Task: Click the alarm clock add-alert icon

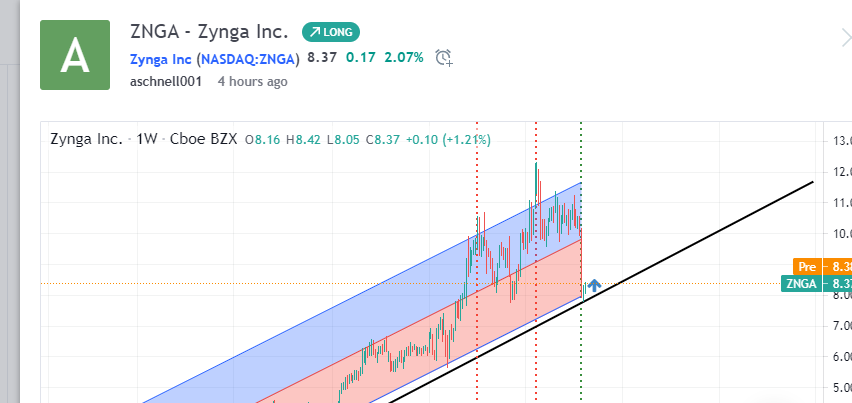Action: tap(444, 57)
